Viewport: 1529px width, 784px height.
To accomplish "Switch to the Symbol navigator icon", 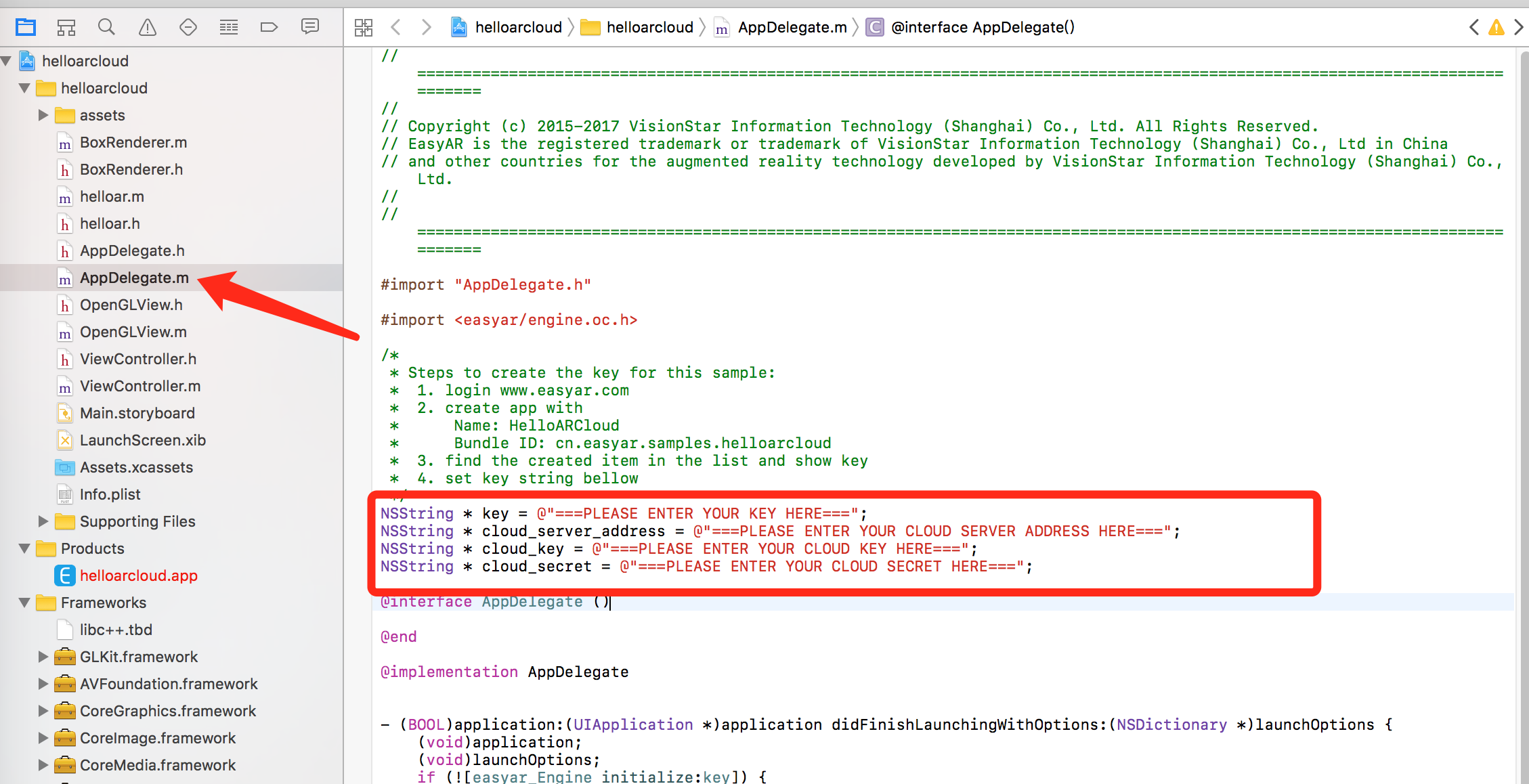I will point(66,27).
